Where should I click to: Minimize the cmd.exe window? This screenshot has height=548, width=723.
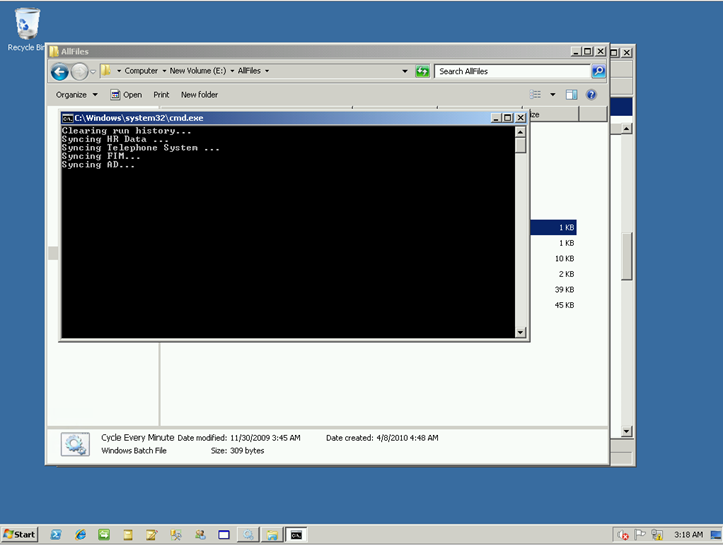coord(496,118)
